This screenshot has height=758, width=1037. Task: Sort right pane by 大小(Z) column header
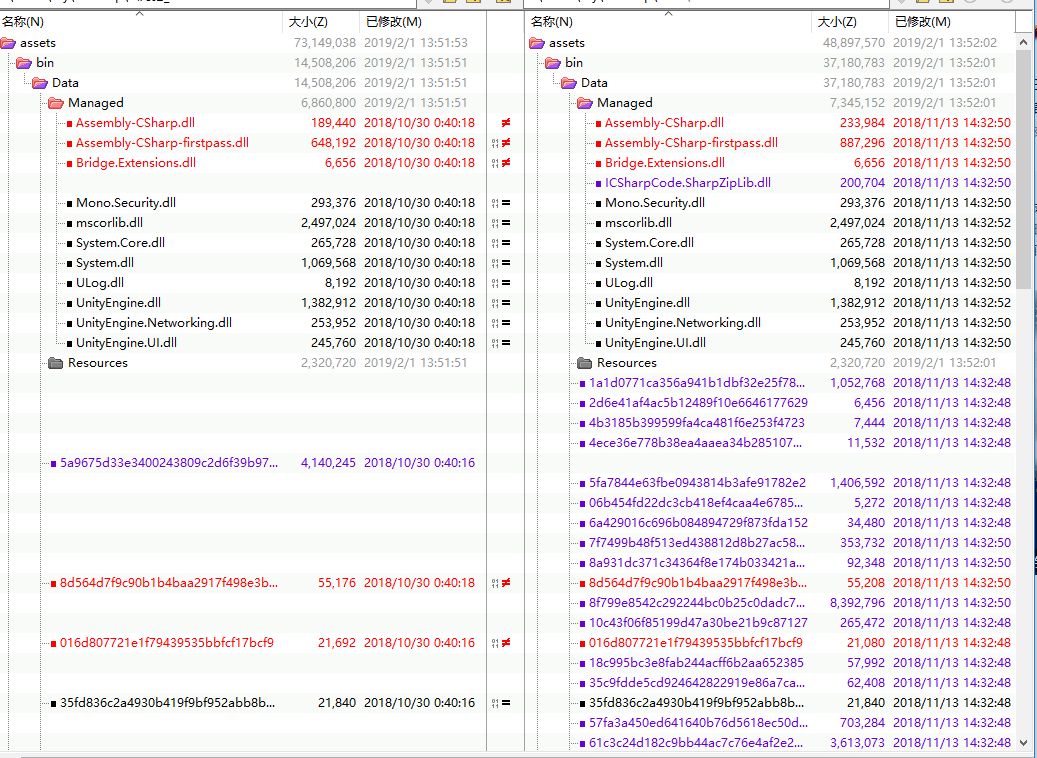(x=835, y=21)
